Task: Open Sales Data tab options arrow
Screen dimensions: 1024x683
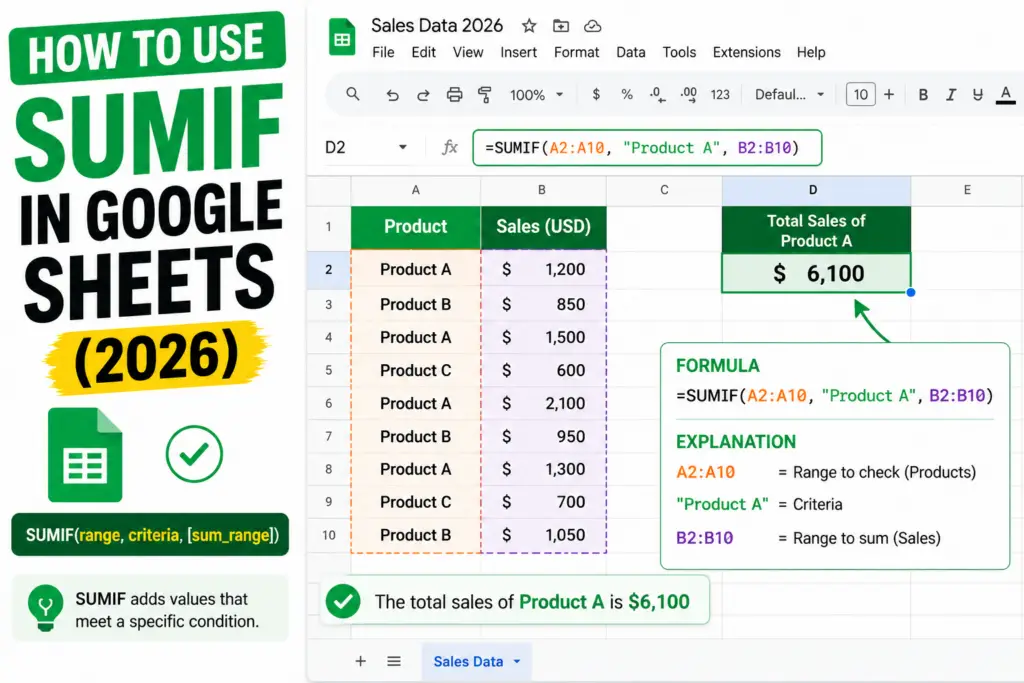Action: (517, 661)
